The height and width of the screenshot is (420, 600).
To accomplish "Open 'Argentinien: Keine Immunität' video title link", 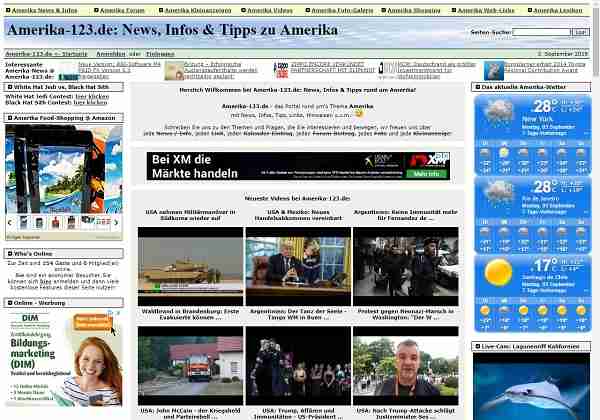I will click(406, 215).
